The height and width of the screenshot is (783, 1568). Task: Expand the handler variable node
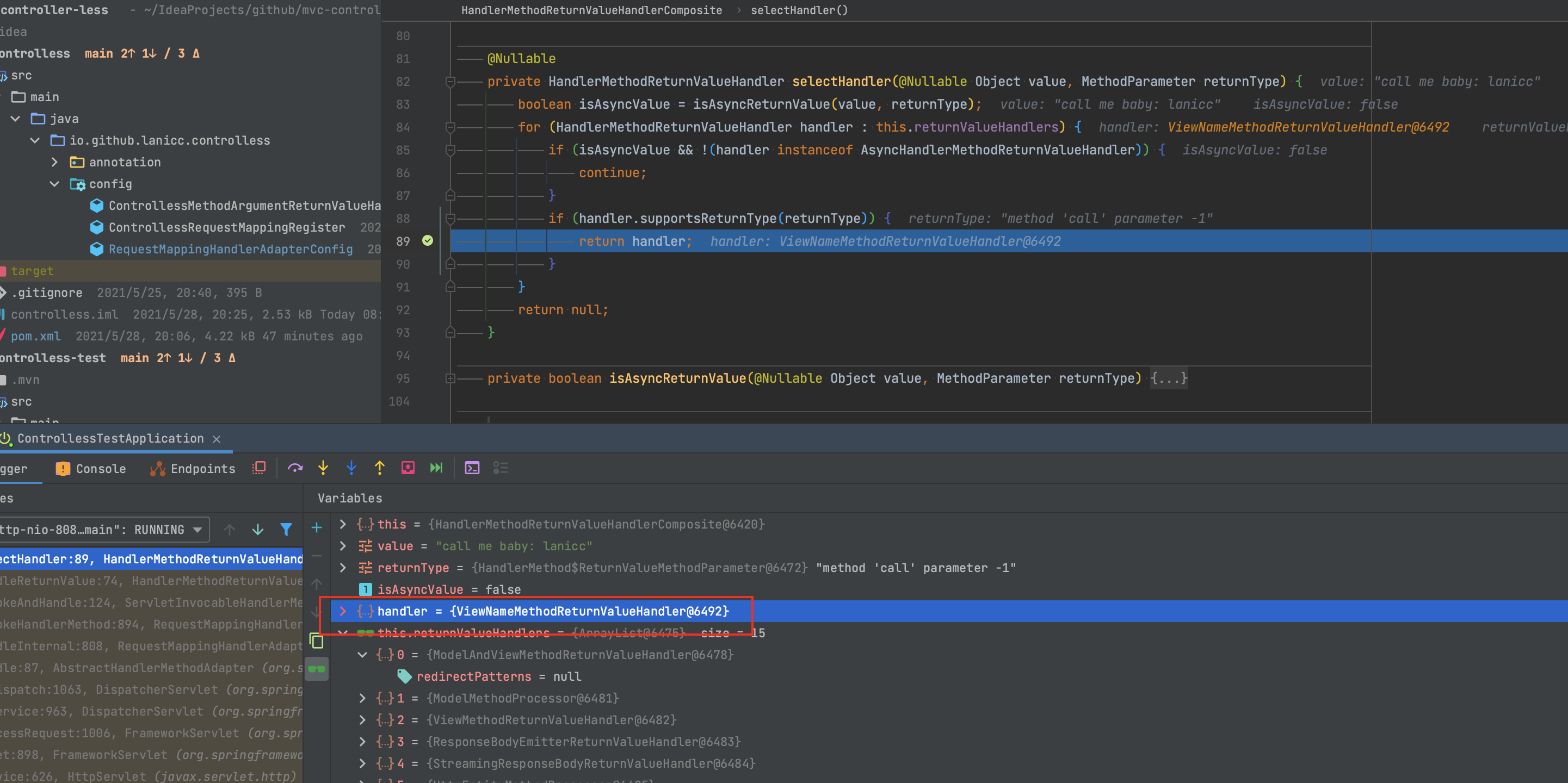pyautogui.click(x=343, y=611)
